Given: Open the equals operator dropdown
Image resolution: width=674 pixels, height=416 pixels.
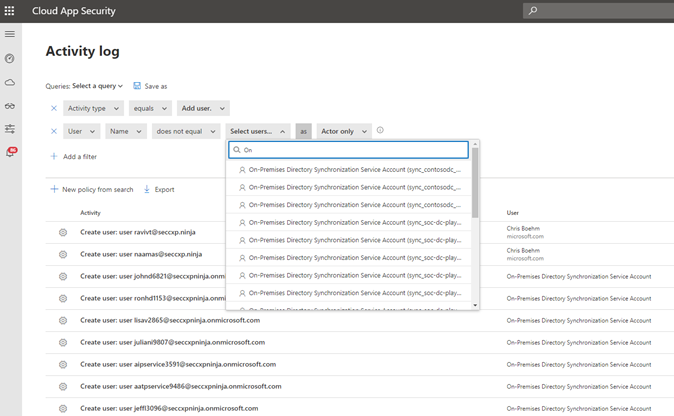Looking at the screenshot, I should [150, 108].
